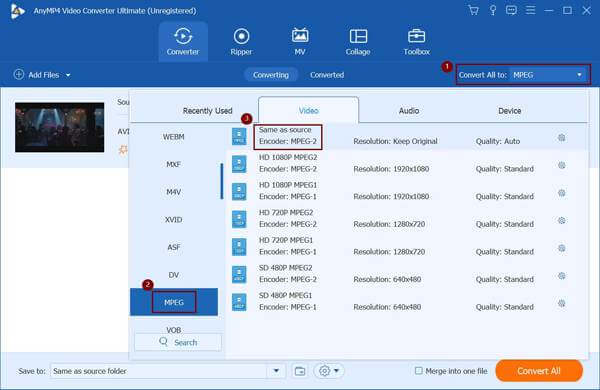Choose the HD 720P MPEG1 preset
Viewport: 600px width, 390px height.
[407, 247]
